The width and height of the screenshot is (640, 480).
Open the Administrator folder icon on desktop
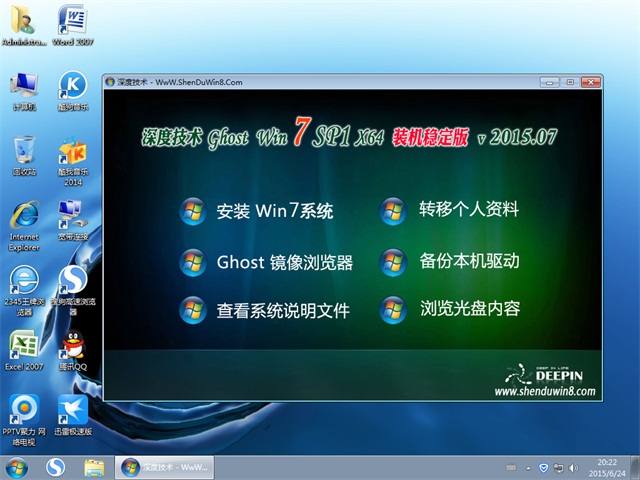(x=24, y=24)
